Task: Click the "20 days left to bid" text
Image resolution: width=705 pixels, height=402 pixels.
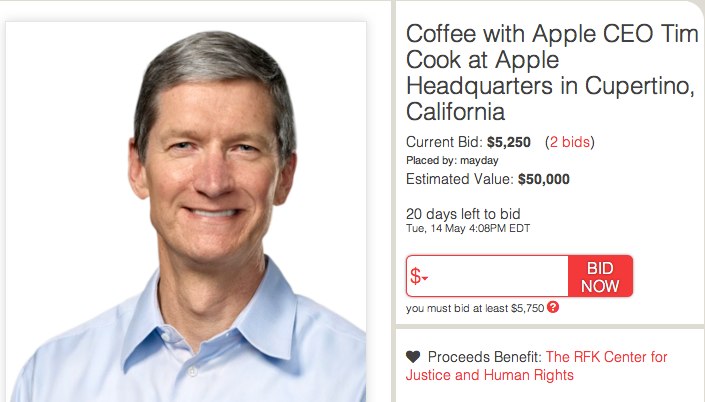Action: point(463,214)
